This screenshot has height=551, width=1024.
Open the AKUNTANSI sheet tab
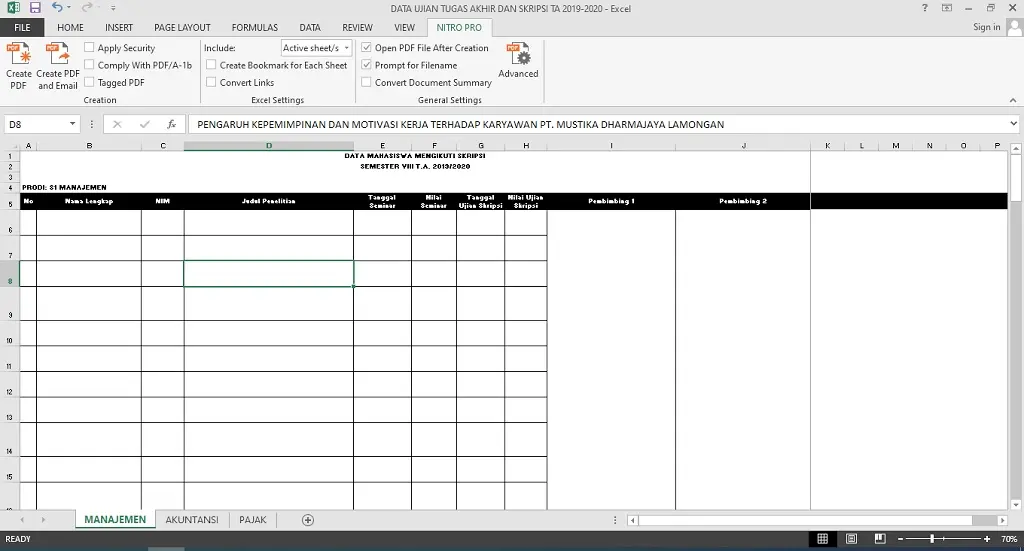pyautogui.click(x=192, y=520)
